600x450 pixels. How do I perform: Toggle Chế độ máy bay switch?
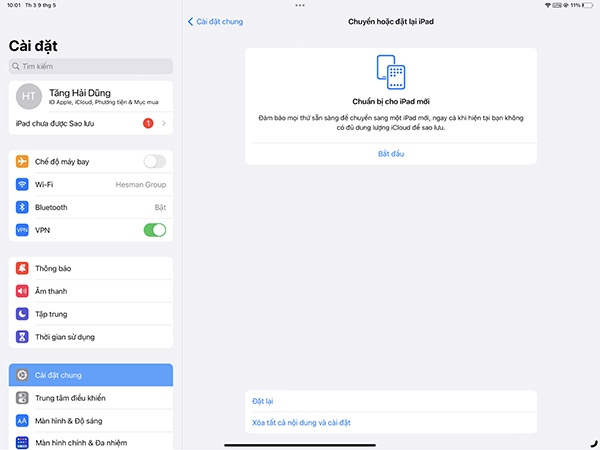coord(154,161)
